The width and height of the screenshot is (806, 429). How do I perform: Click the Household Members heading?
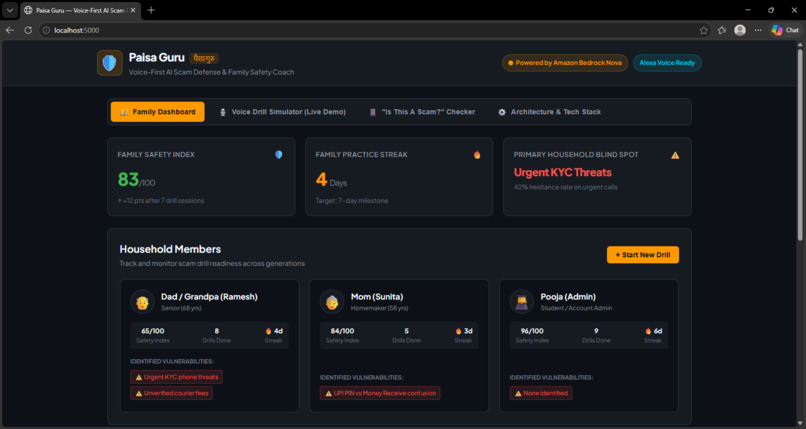[x=170, y=249]
